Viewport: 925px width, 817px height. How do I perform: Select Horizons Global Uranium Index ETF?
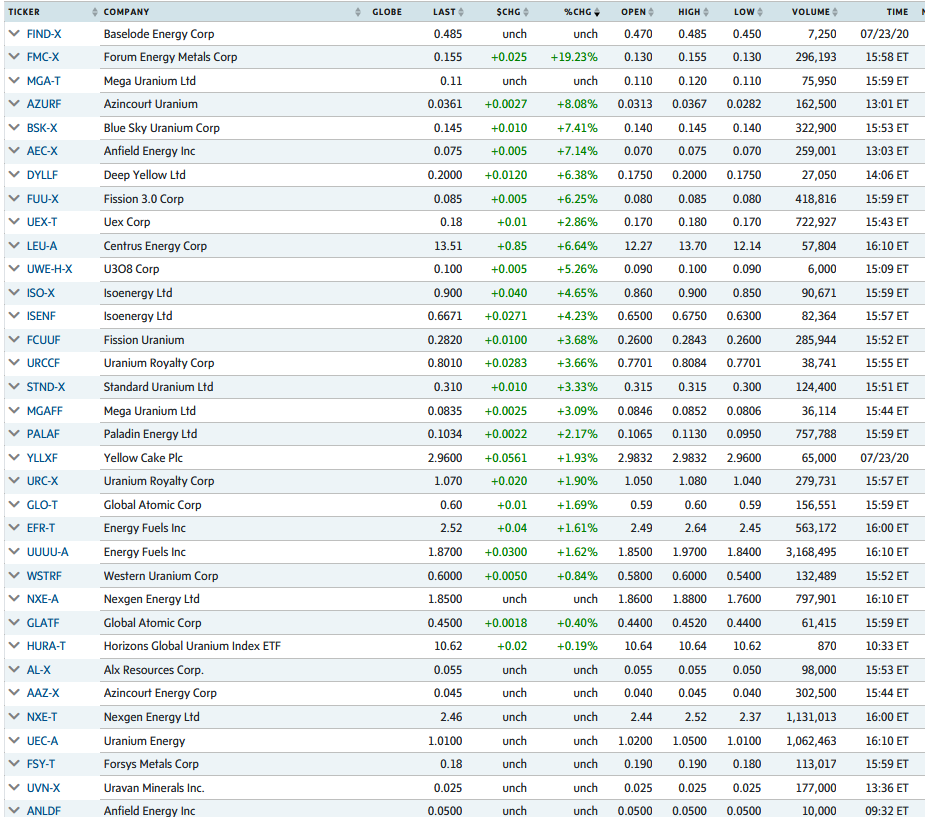192,646
